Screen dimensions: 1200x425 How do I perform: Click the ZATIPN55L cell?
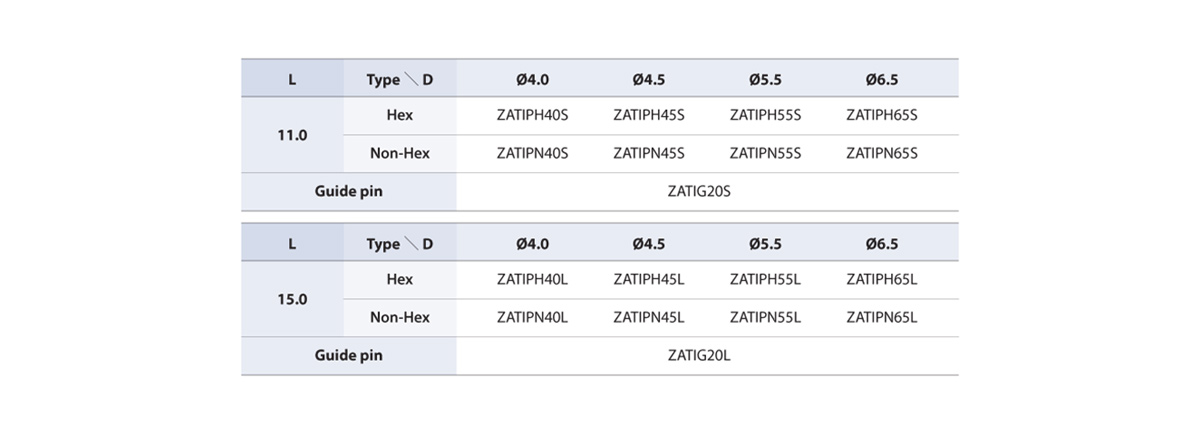(766, 317)
